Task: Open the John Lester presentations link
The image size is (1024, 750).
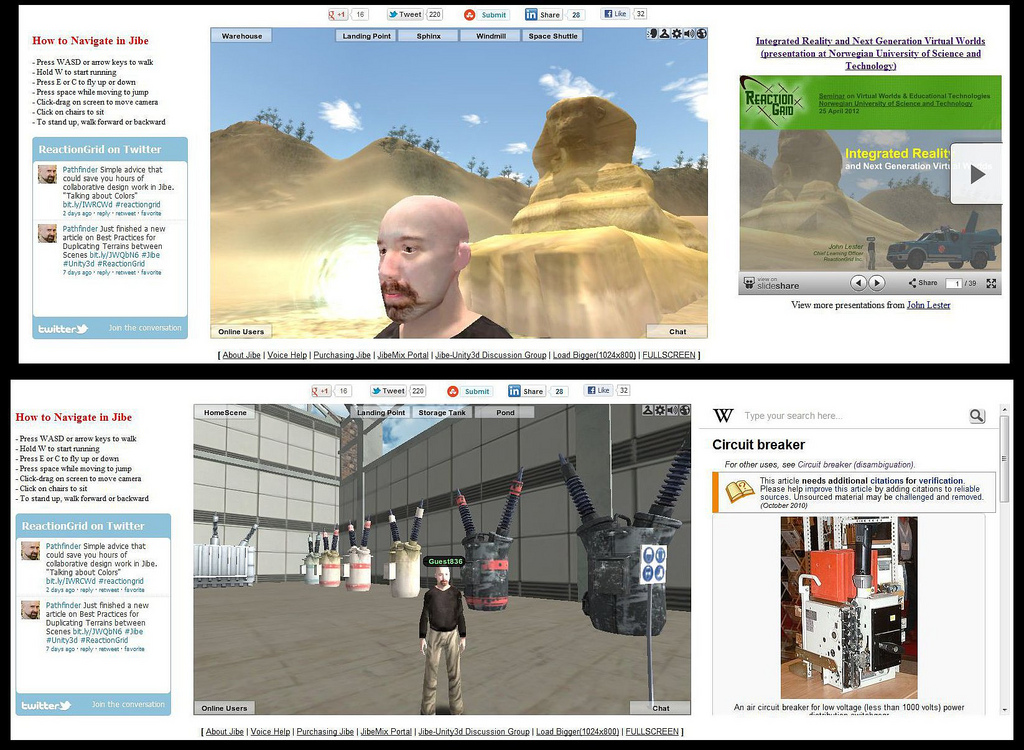Action: pos(928,305)
